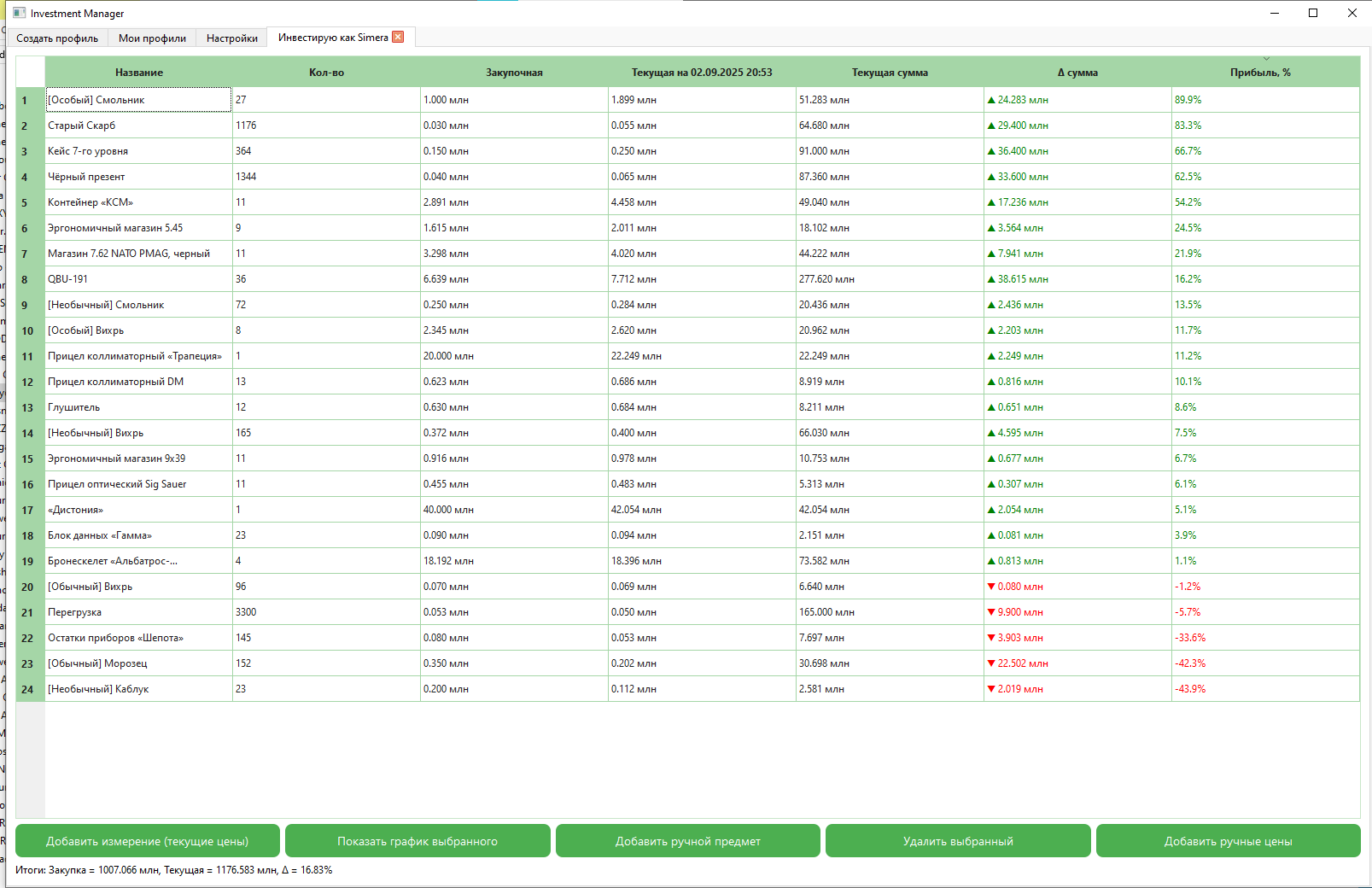Select the [Особый] Смольник name cell
The height and width of the screenshot is (888, 1372).
point(139,100)
